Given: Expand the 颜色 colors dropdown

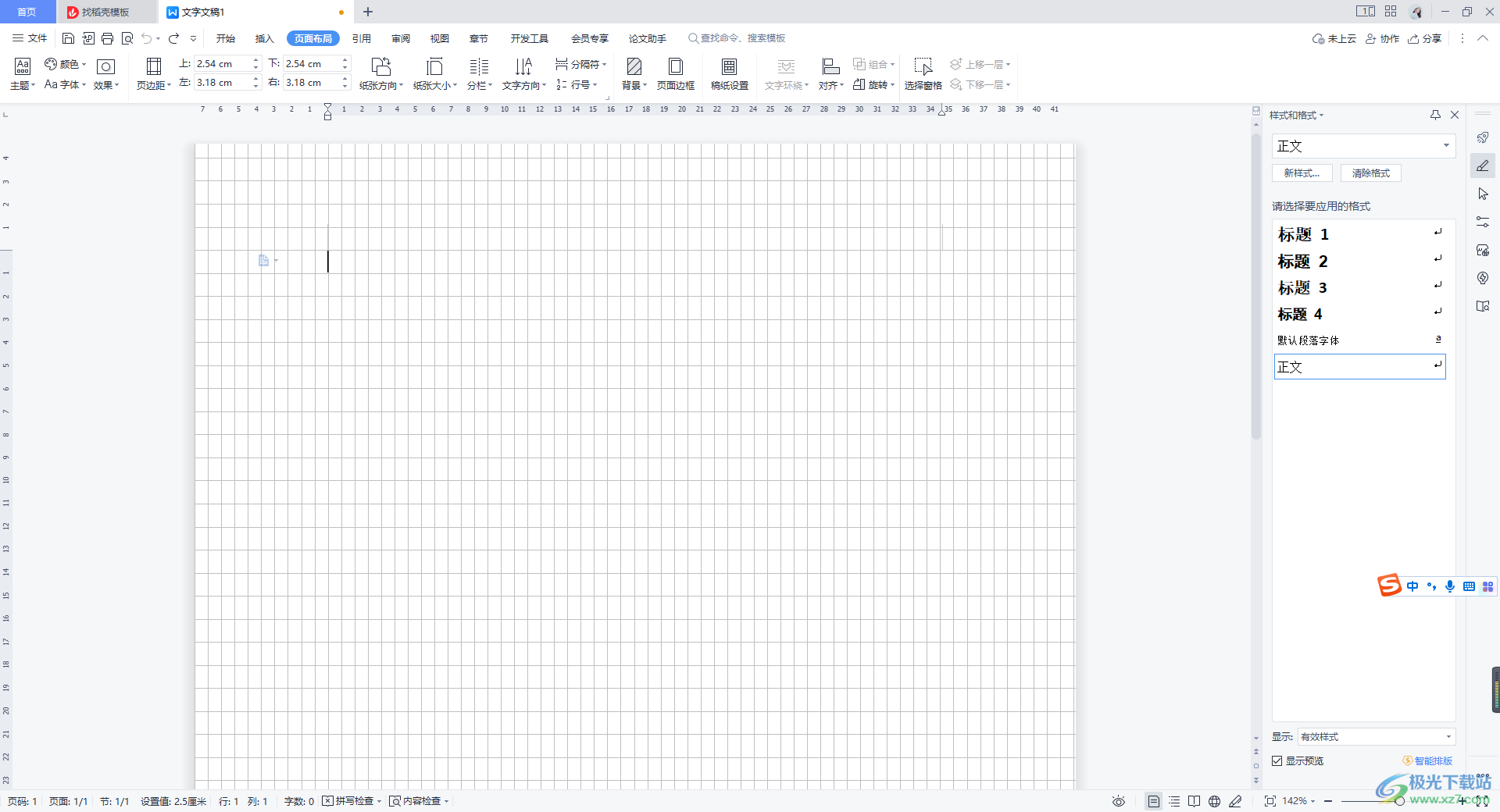Looking at the screenshot, I should coord(66,64).
